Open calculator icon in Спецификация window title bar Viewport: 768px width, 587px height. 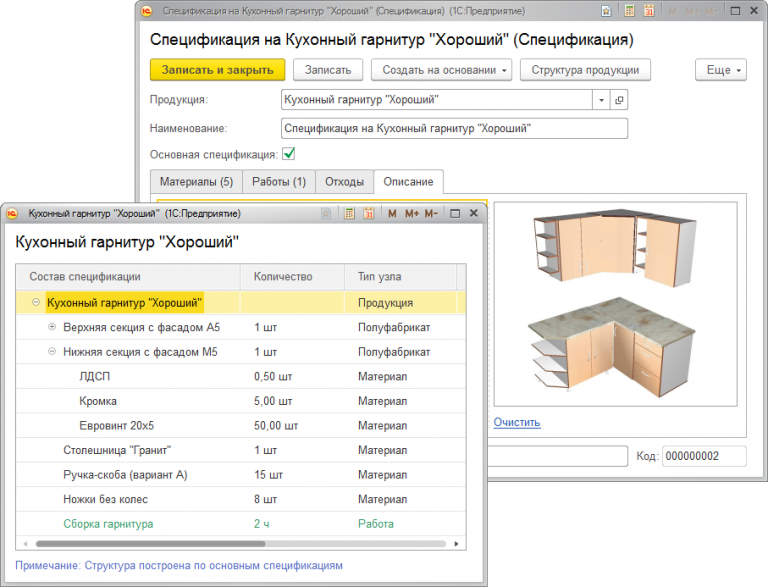point(630,11)
